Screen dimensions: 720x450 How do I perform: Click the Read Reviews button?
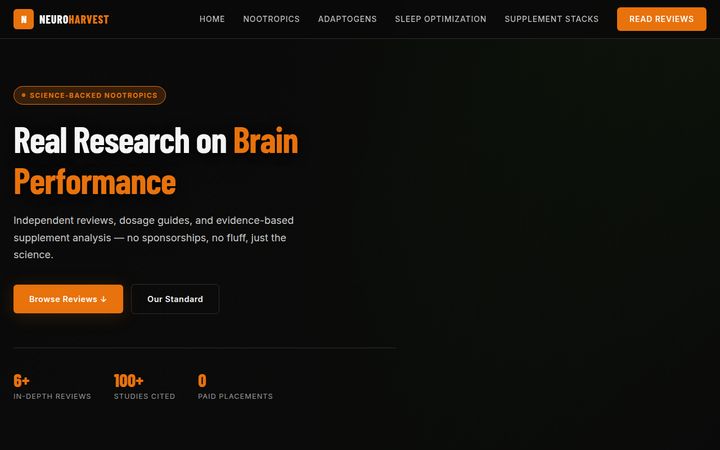pyautogui.click(x=661, y=19)
